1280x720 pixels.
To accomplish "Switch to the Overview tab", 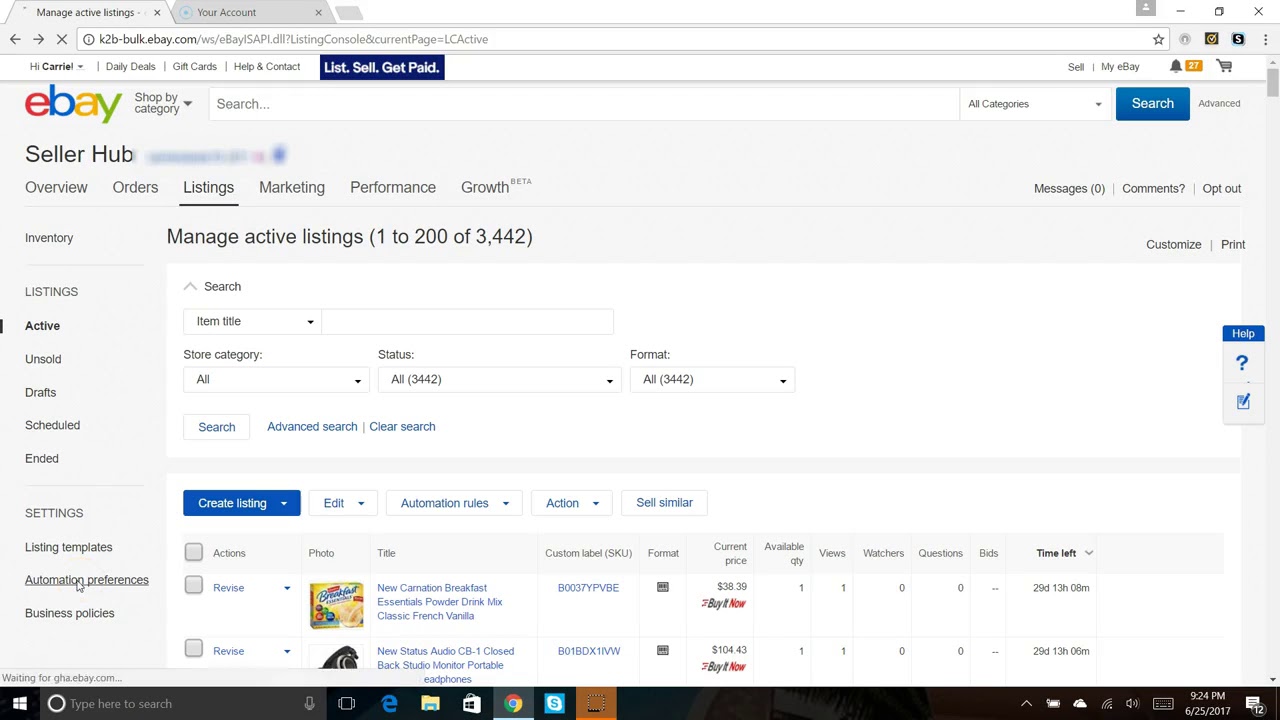I will click(x=56, y=187).
